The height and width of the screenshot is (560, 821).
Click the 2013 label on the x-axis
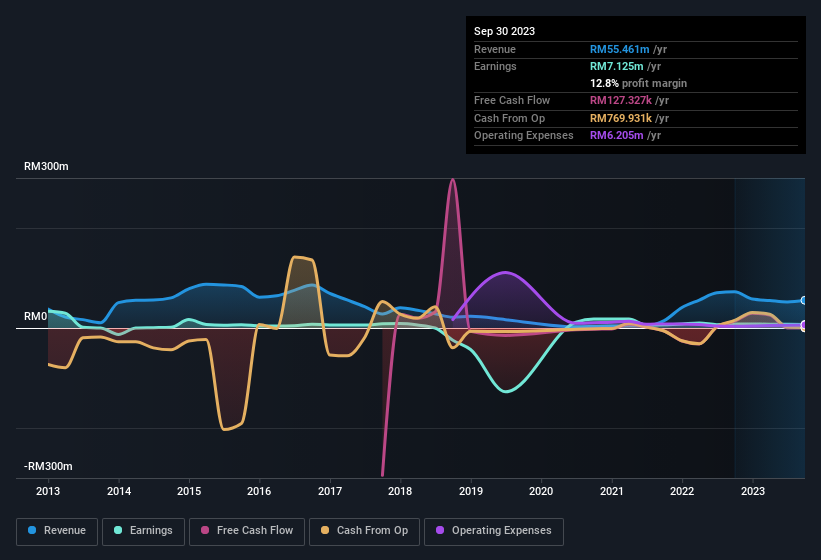coord(48,491)
